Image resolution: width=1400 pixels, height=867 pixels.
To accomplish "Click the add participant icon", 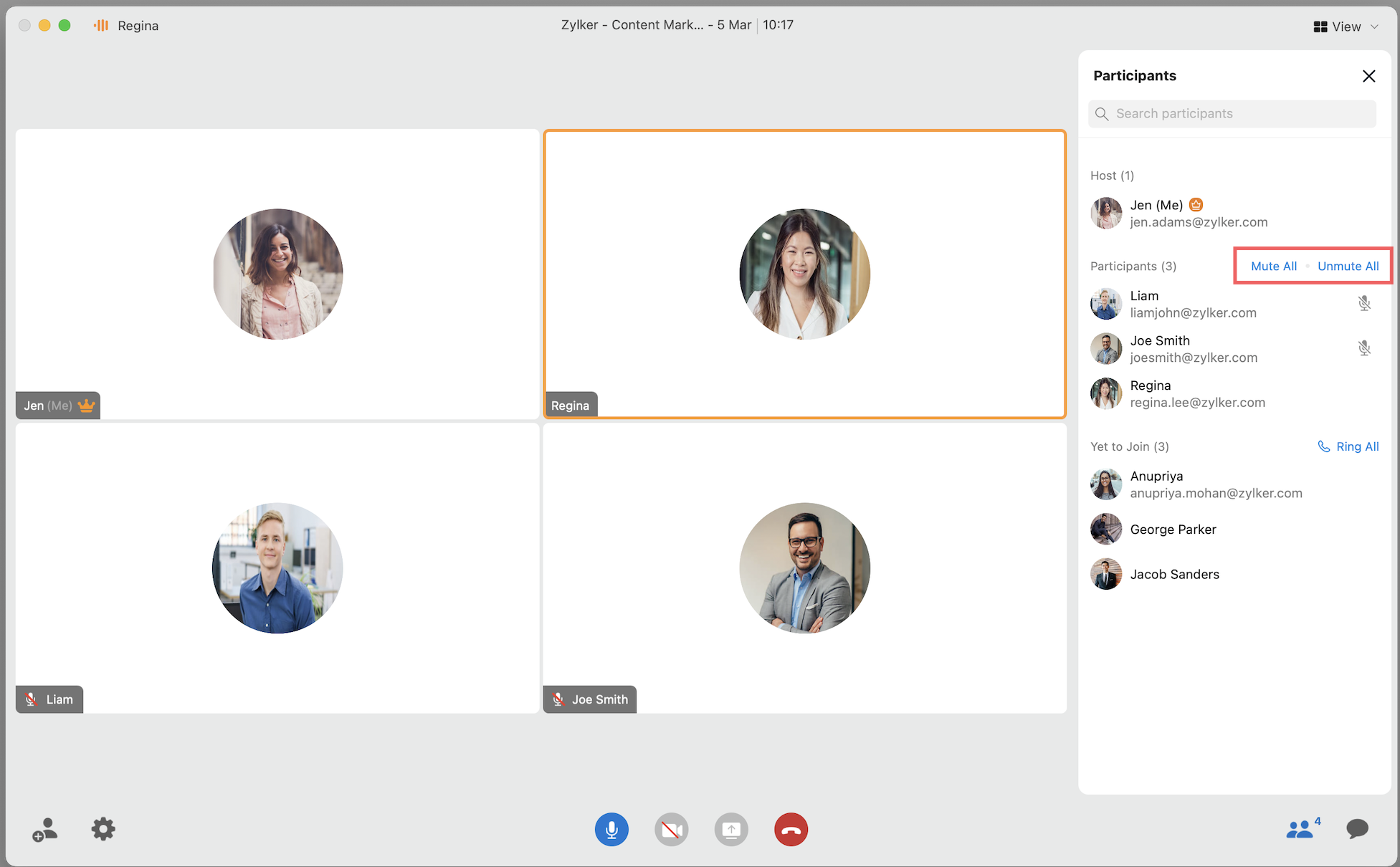I will (44, 830).
